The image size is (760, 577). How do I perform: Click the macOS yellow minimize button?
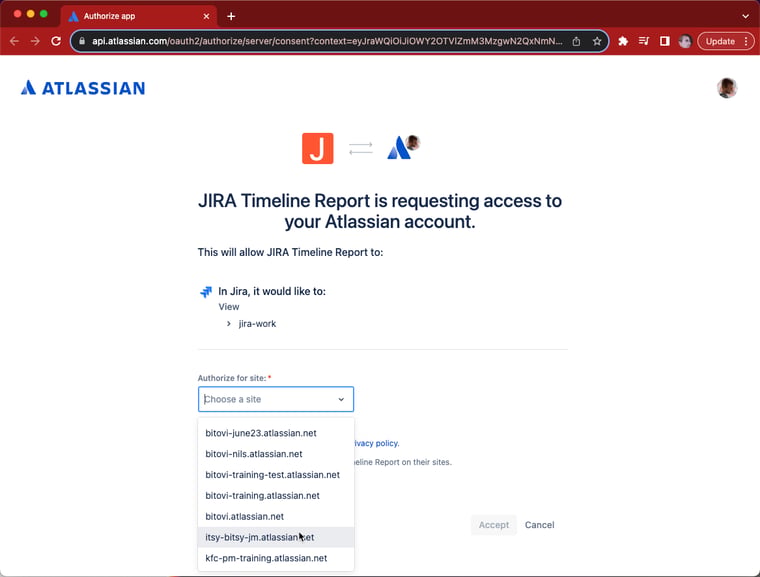(x=31, y=14)
